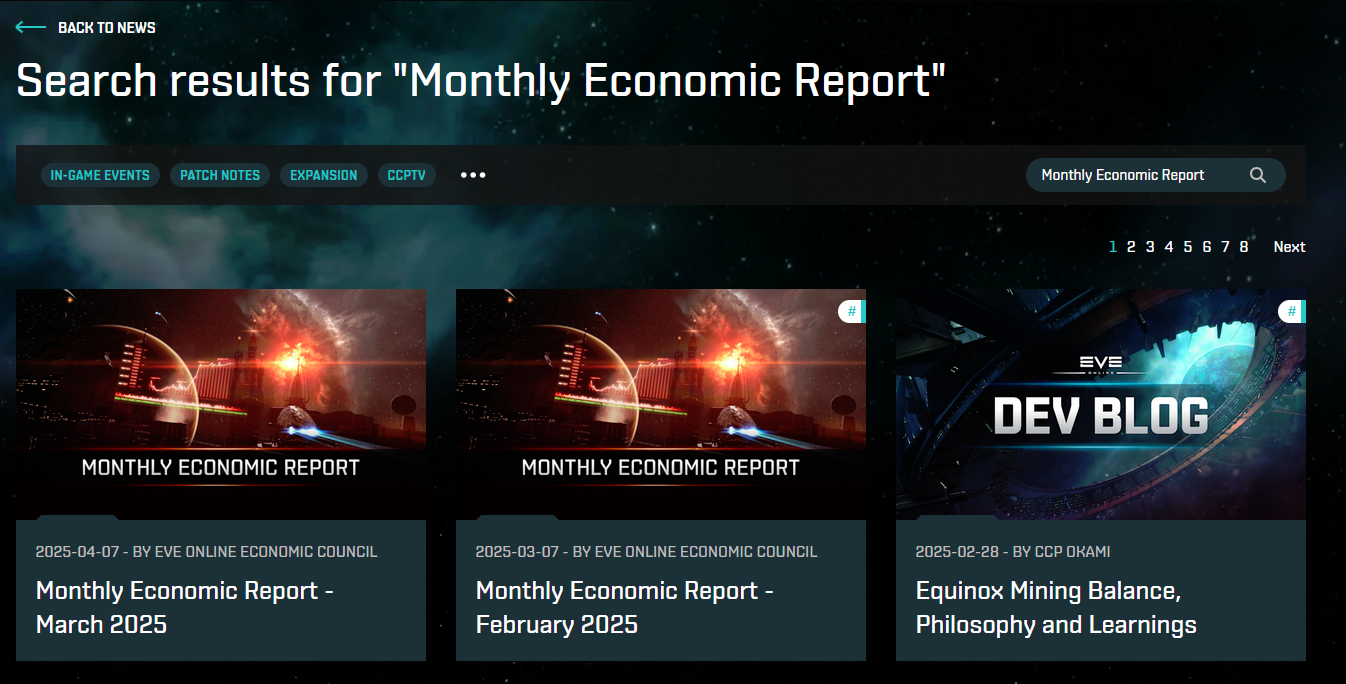Go to results page 6
Viewport: 1346px width, 684px height.
(x=1207, y=247)
